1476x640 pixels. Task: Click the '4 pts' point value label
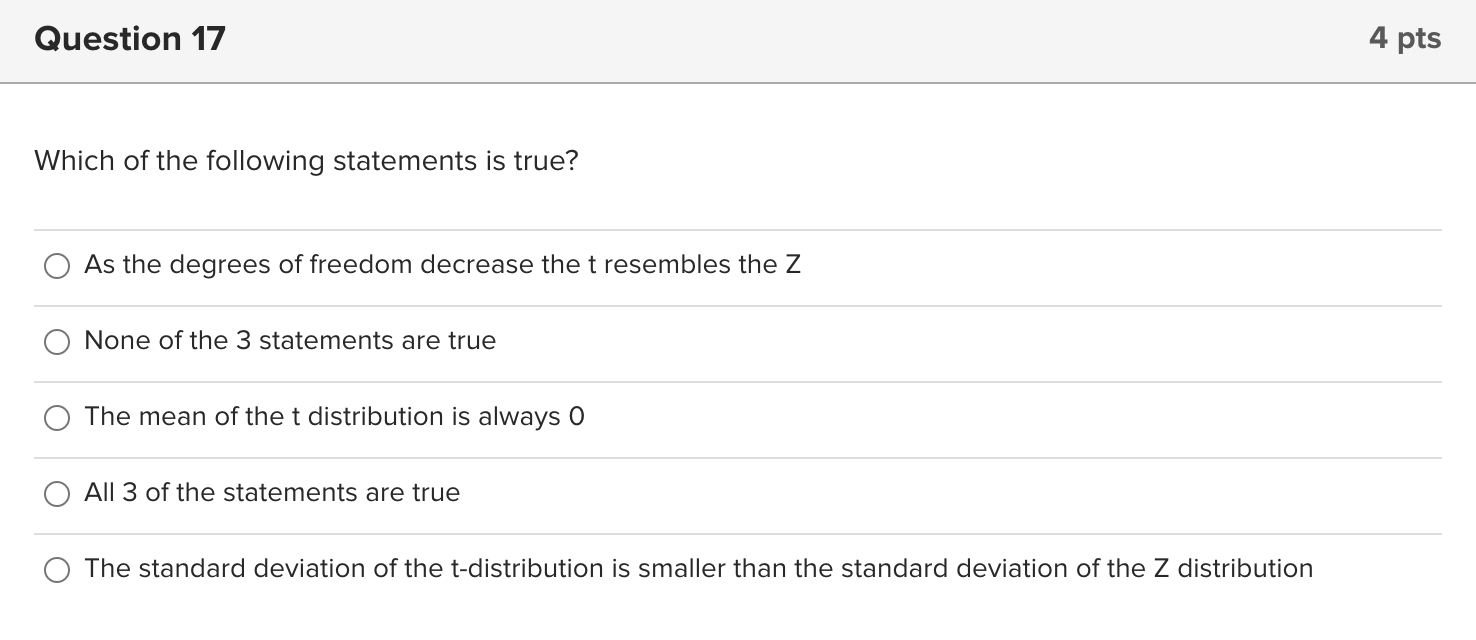pos(1407,38)
